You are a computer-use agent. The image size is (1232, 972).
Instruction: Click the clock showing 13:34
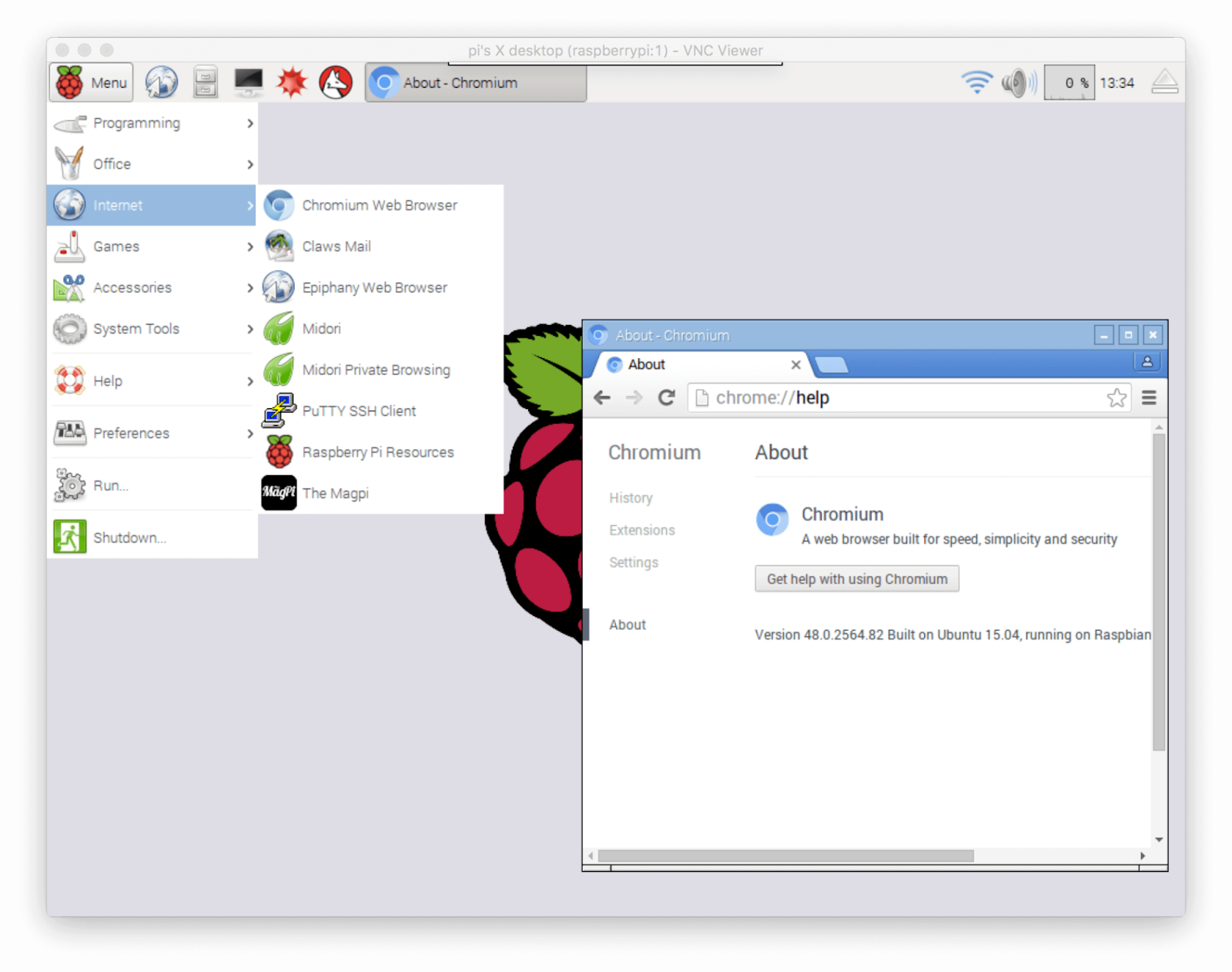click(1116, 82)
